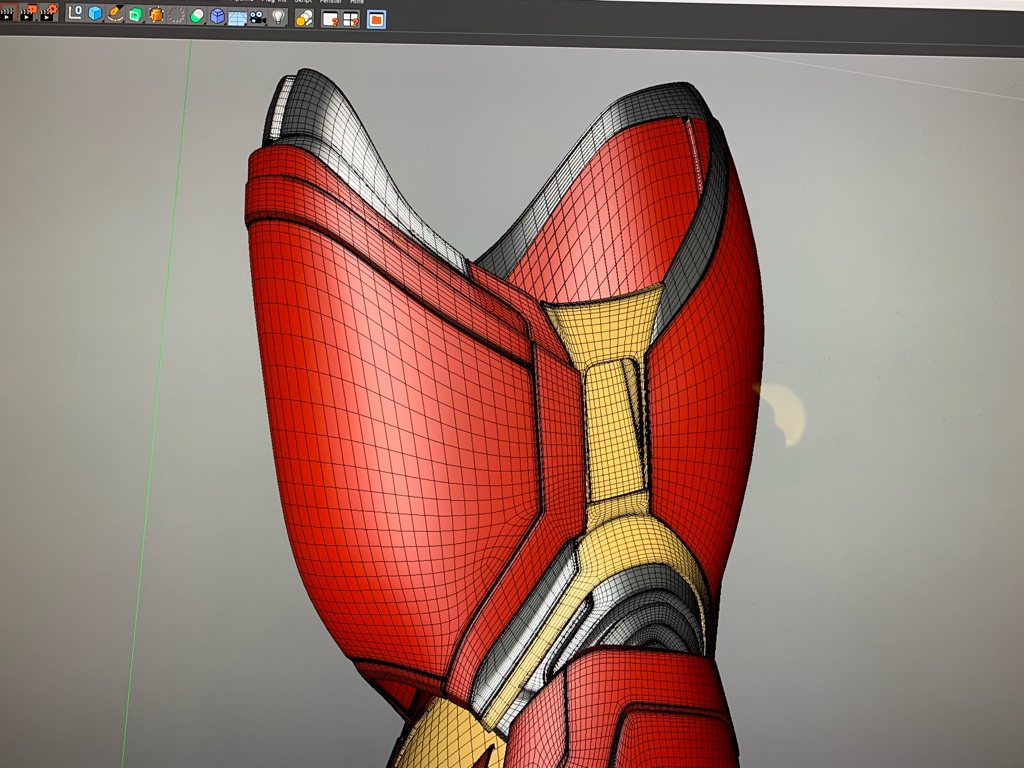Add a Null object with L0 icon
The width and height of the screenshot is (1024, 768).
point(75,13)
